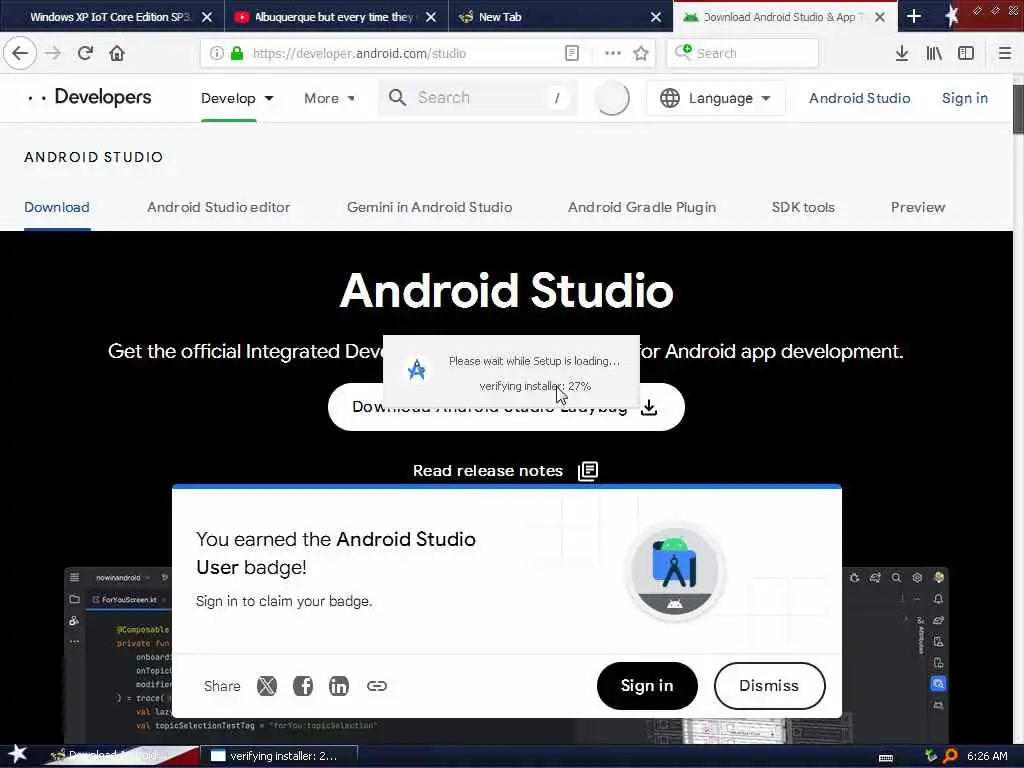Share the badge on Facebook
The width and height of the screenshot is (1024, 768).
[x=302, y=686]
